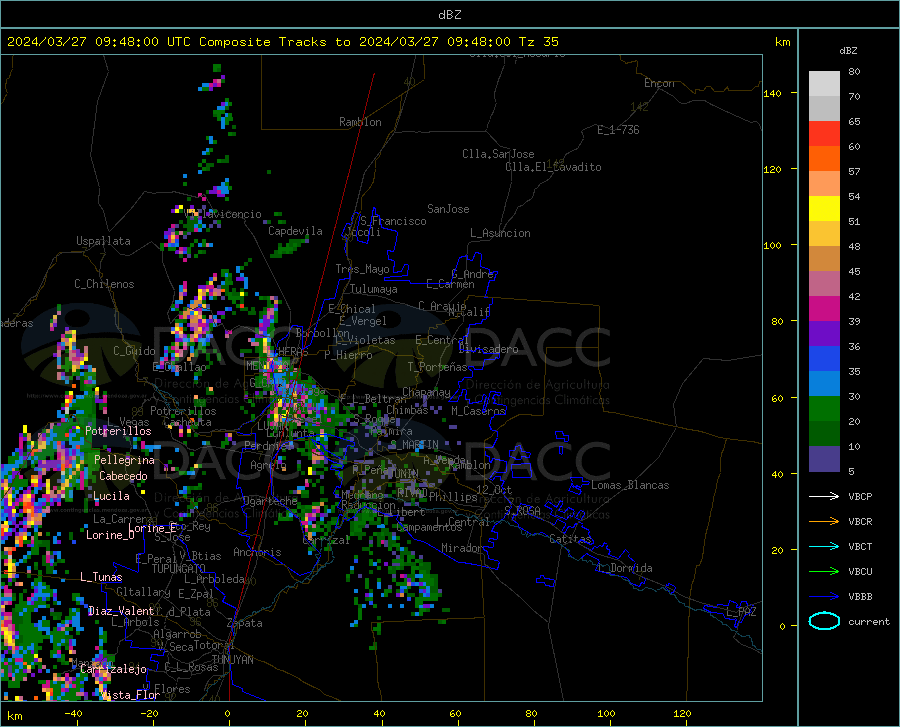Click the 'TUNUYAN' map label

pyautogui.click(x=232, y=660)
